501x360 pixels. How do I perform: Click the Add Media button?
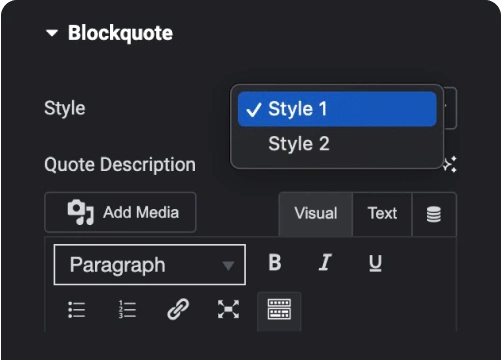(120, 212)
